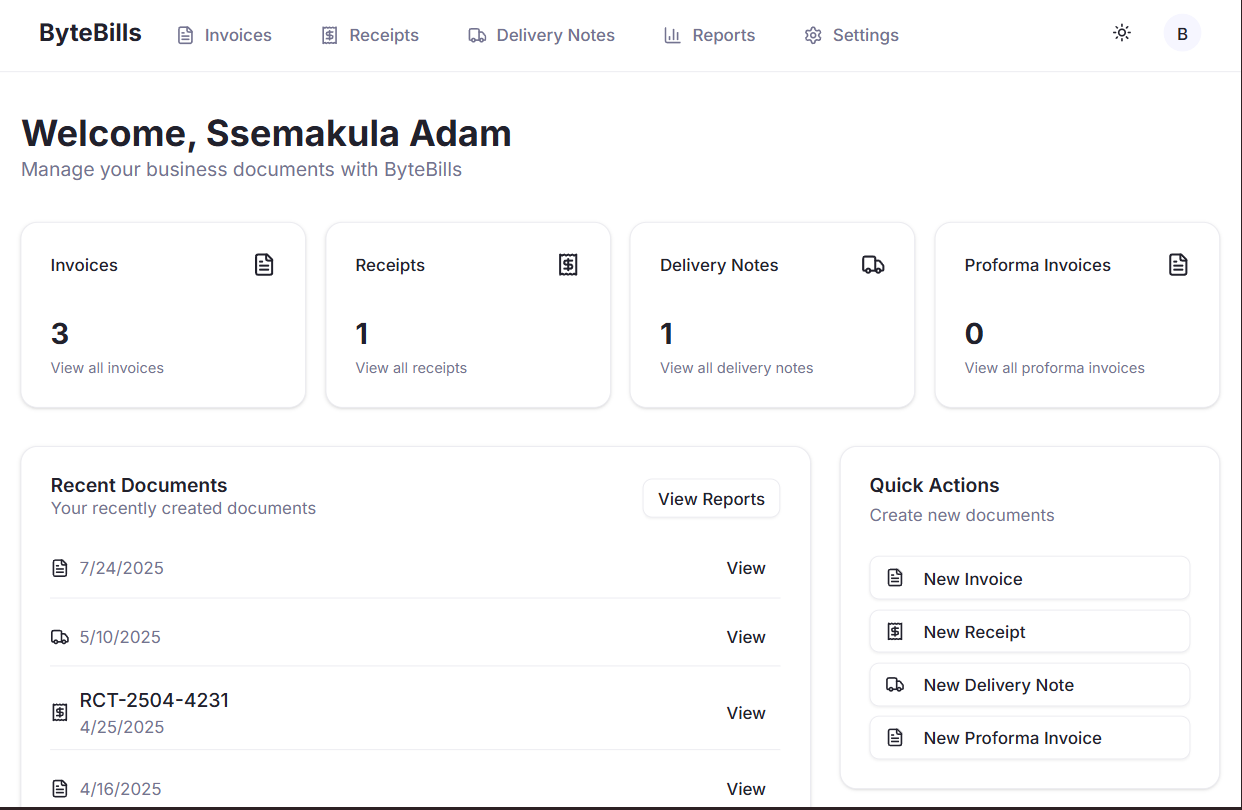Open the user avatar menu labeled B
Viewport: 1242px width, 810px height.
coord(1182,34)
